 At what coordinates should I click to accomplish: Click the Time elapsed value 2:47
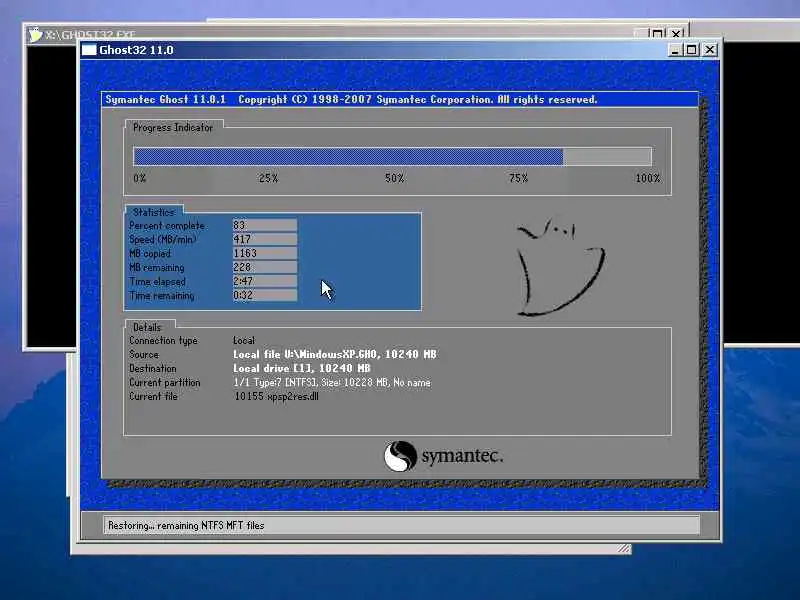[264, 281]
